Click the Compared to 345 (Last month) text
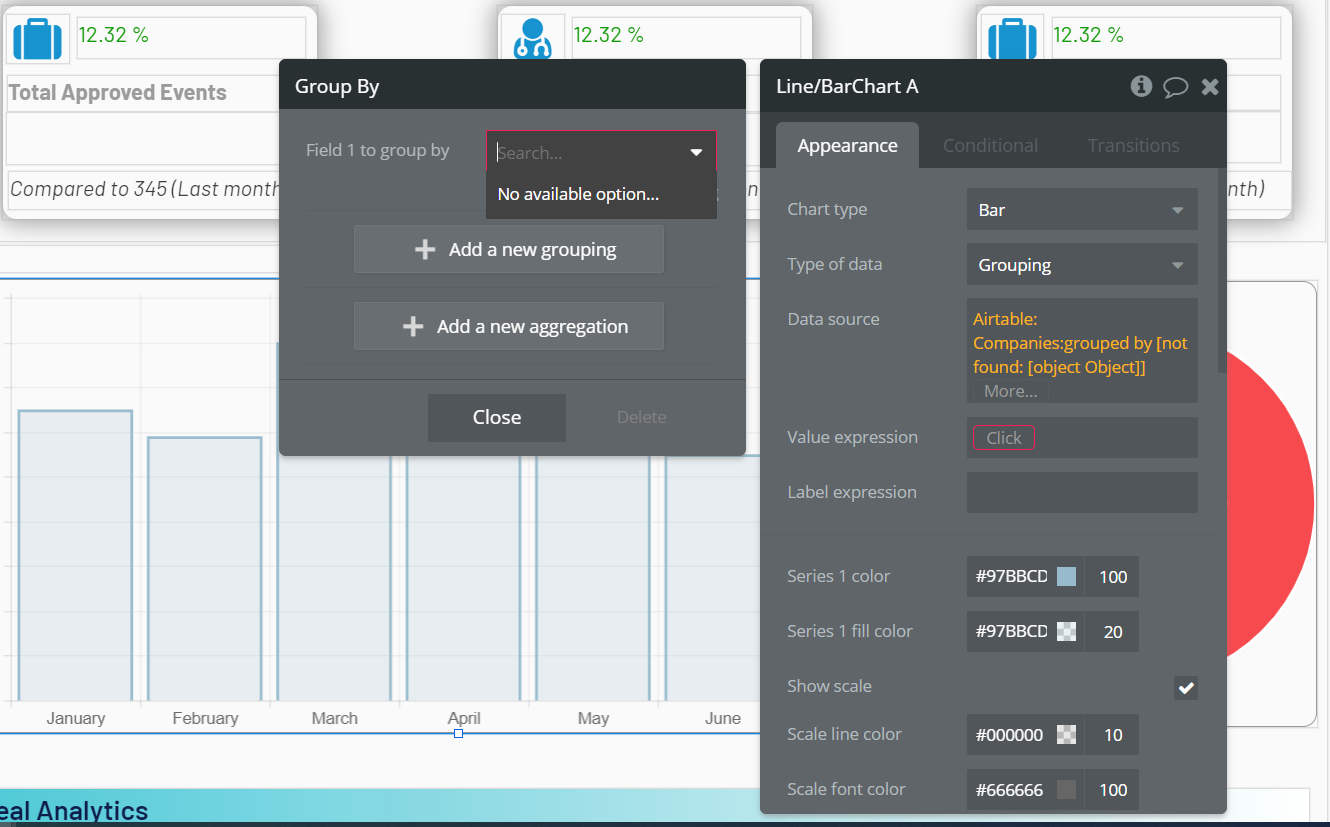The width and height of the screenshot is (1330, 827). pos(145,189)
